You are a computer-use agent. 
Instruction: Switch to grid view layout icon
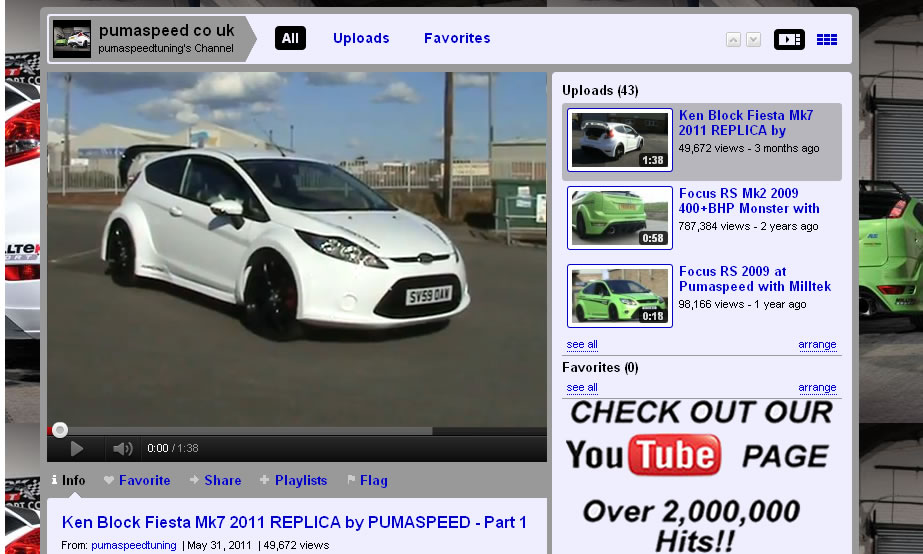827,39
